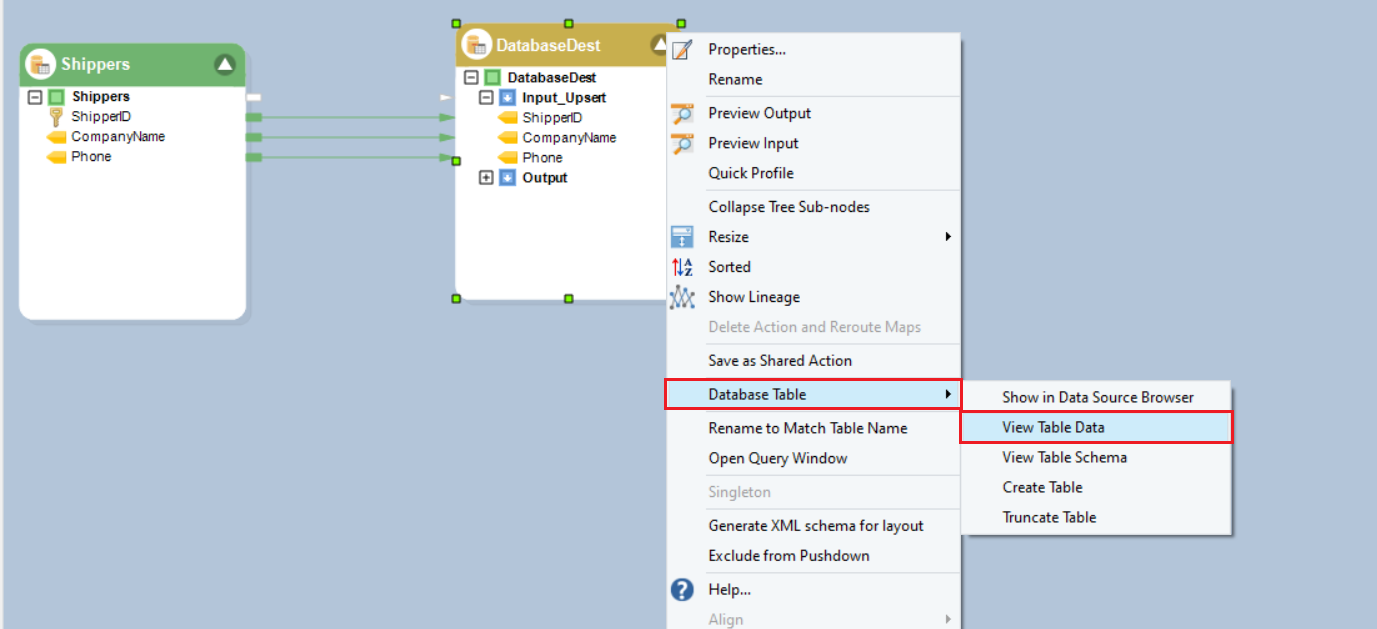
Task: Click the DatabaseDest object header icon
Action: 477,45
